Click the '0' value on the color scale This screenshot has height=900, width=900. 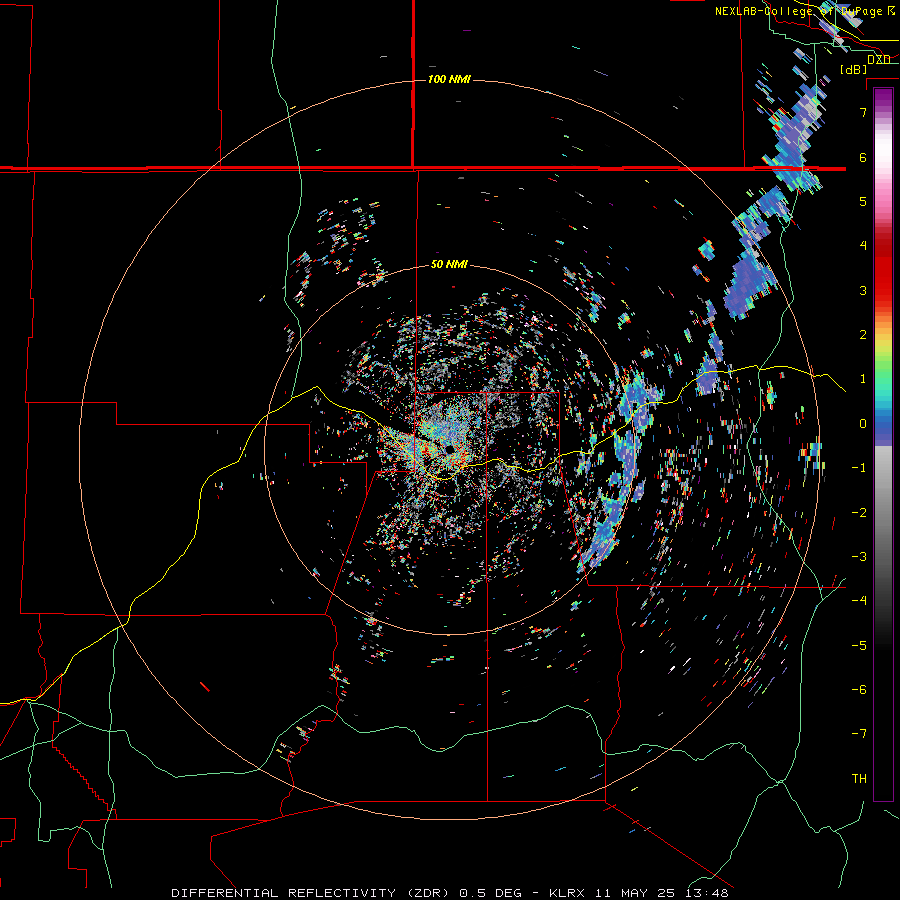point(863,424)
